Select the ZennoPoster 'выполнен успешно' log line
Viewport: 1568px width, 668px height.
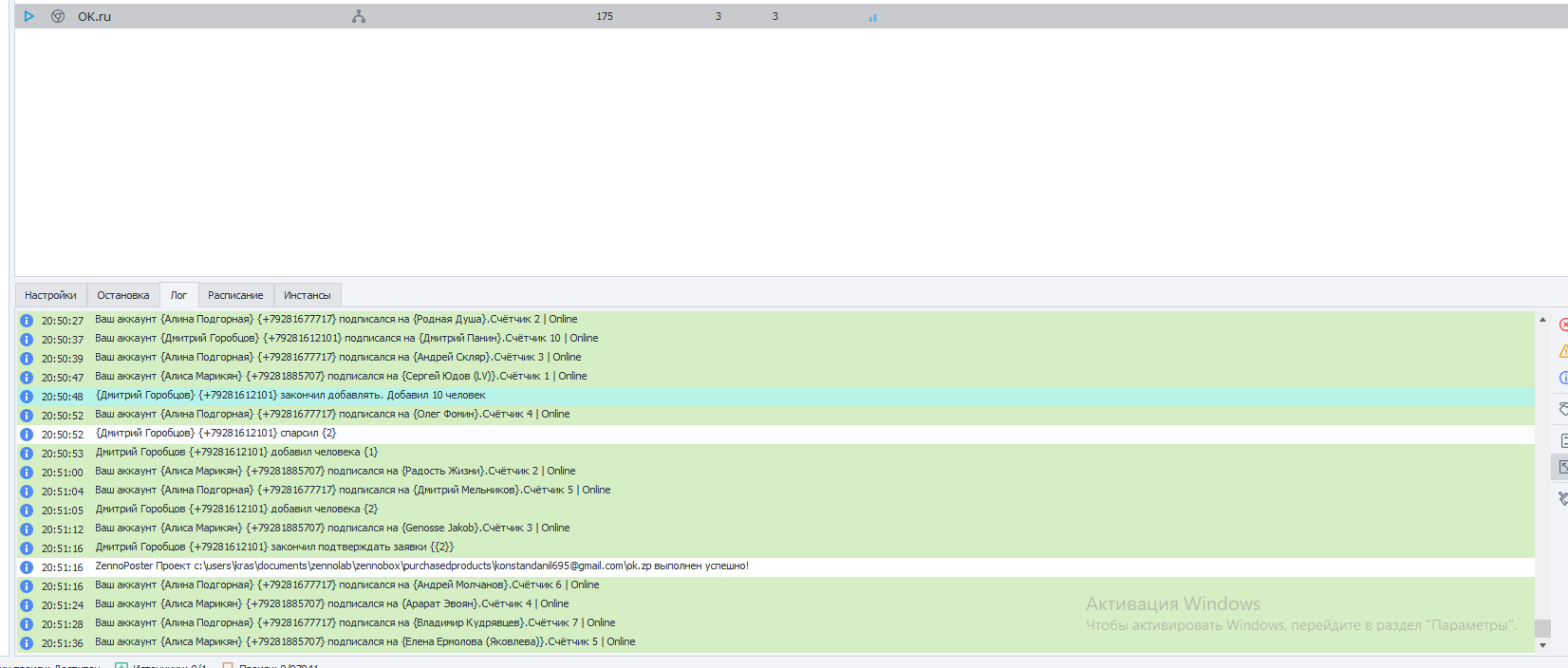pos(775,566)
